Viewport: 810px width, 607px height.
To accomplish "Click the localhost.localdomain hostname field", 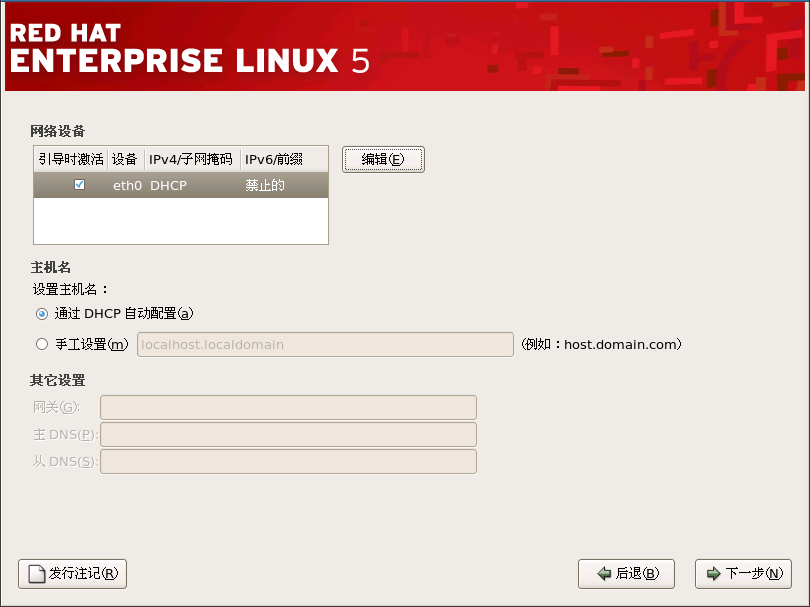I will (x=325, y=345).
